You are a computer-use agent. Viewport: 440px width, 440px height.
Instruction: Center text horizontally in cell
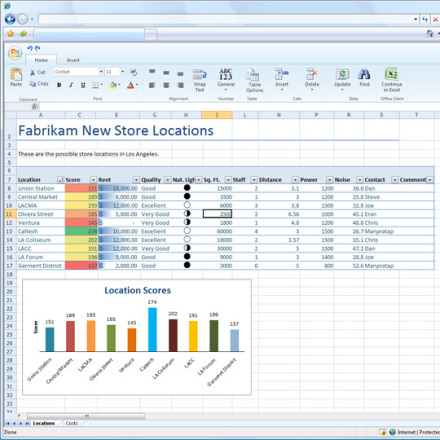point(166,85)
